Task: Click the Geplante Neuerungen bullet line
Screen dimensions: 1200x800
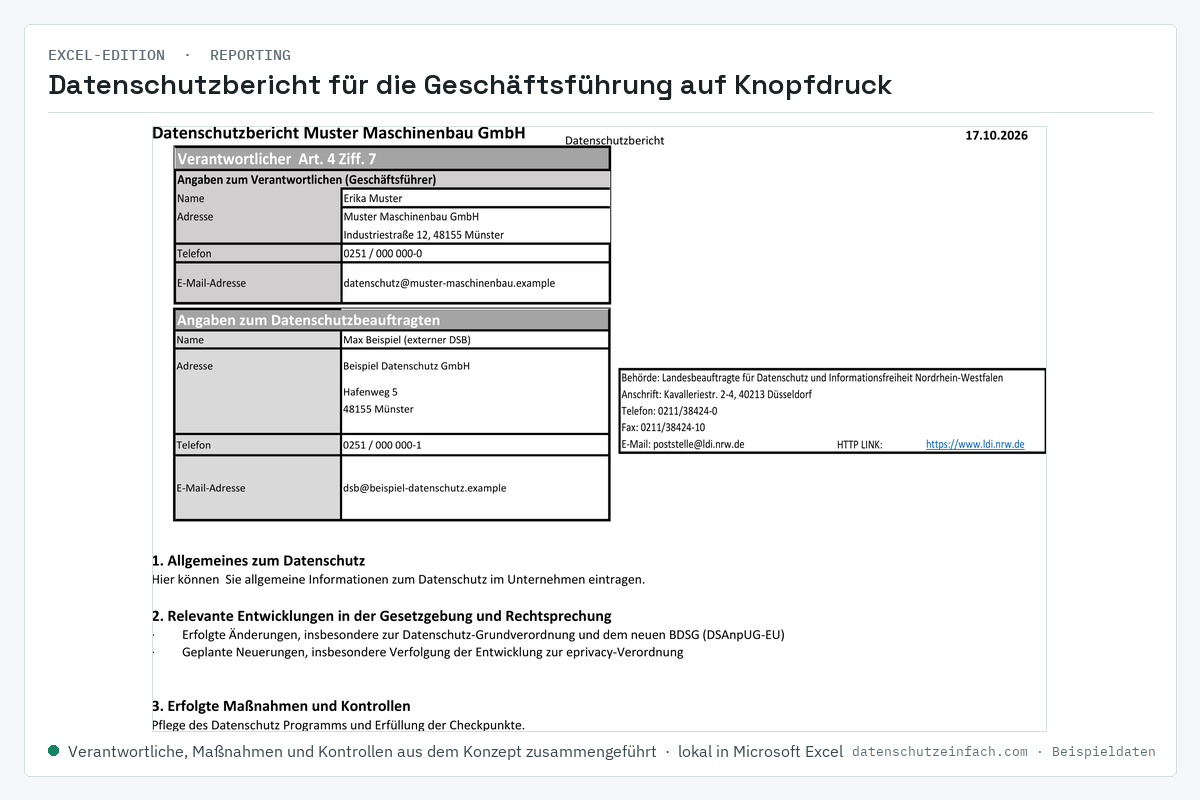Action: (x=432, y=652)
